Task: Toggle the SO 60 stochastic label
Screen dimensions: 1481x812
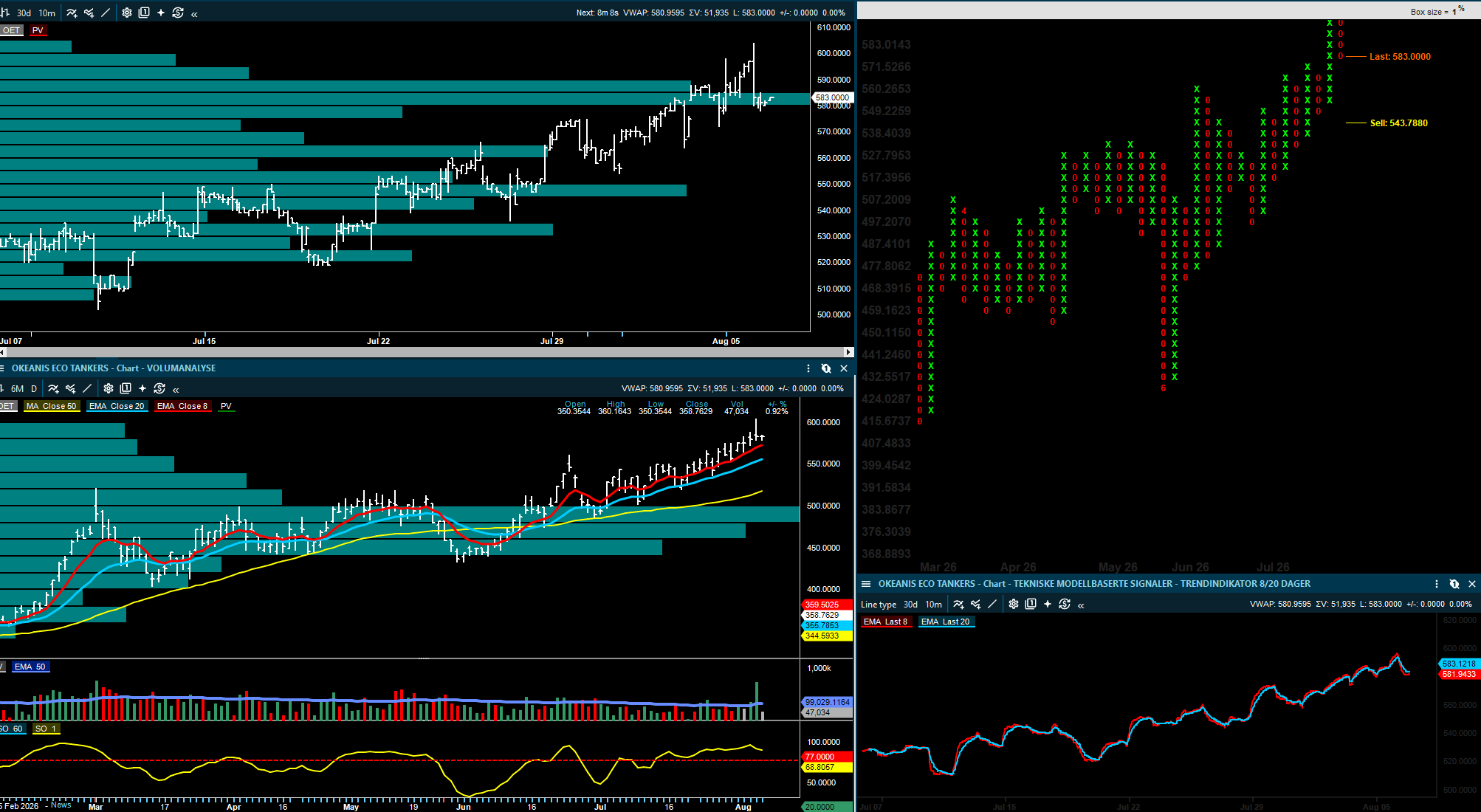Action: (x=12, y=729)
